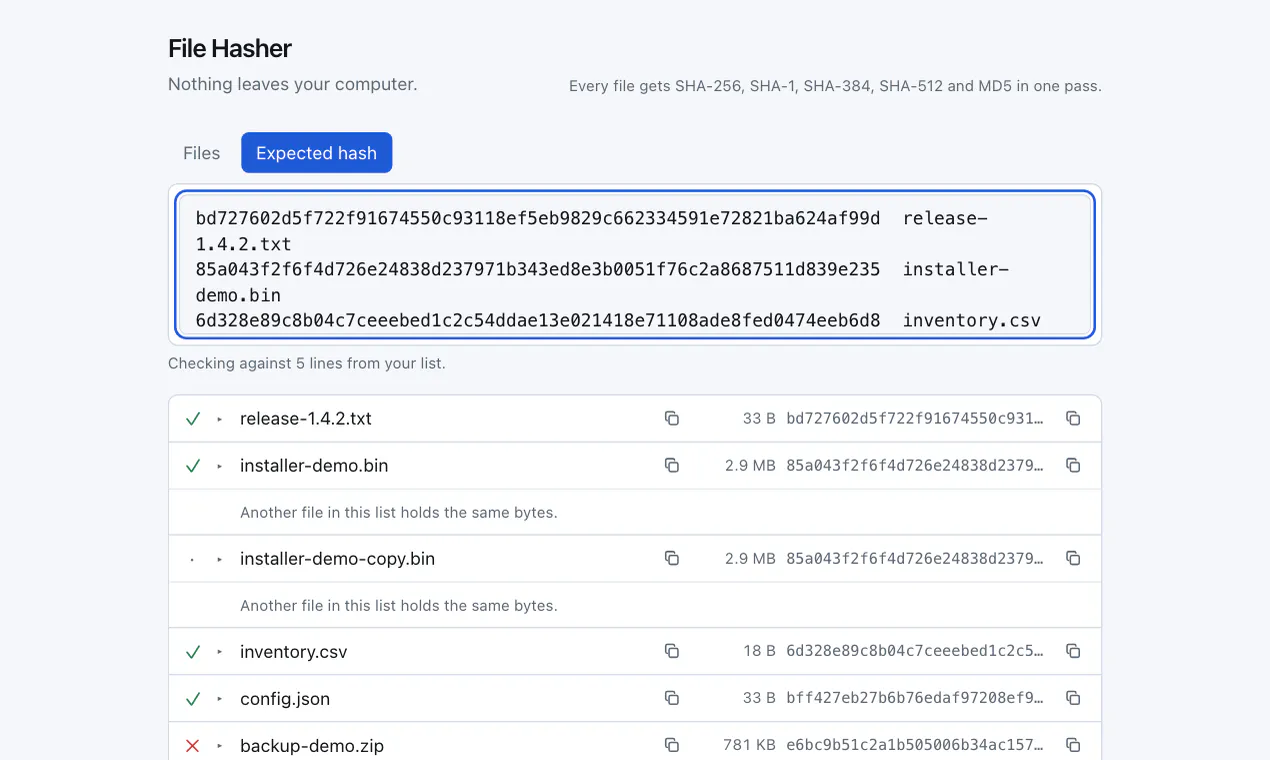Click the config.json file row name
This screenshot has width=1270, height=760.
(285, 698)
